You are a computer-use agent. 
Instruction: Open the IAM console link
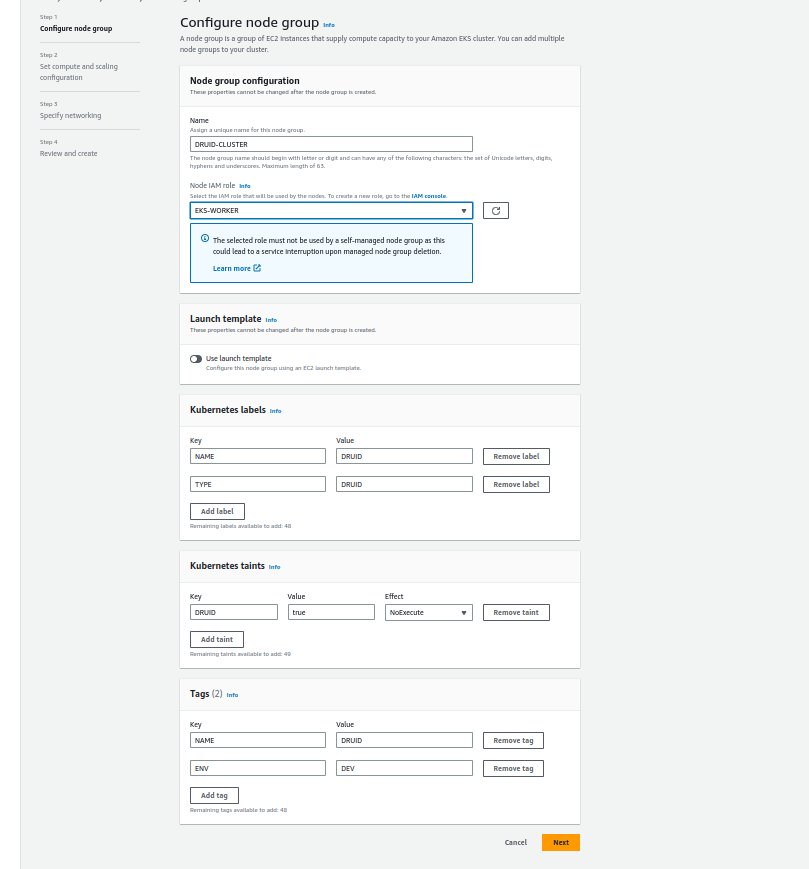[429, 196]
